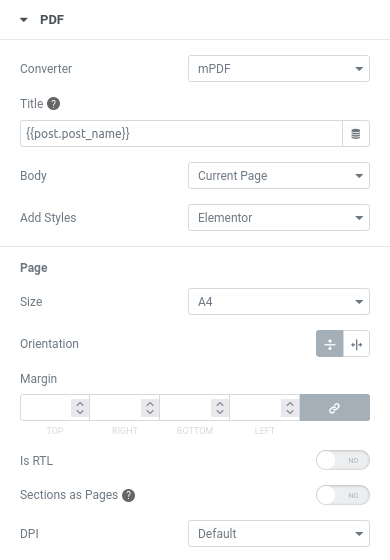Viewport: 390px width, 560px height.
Task: Click the Top margin stepper arrows
Action: (80, 408)
